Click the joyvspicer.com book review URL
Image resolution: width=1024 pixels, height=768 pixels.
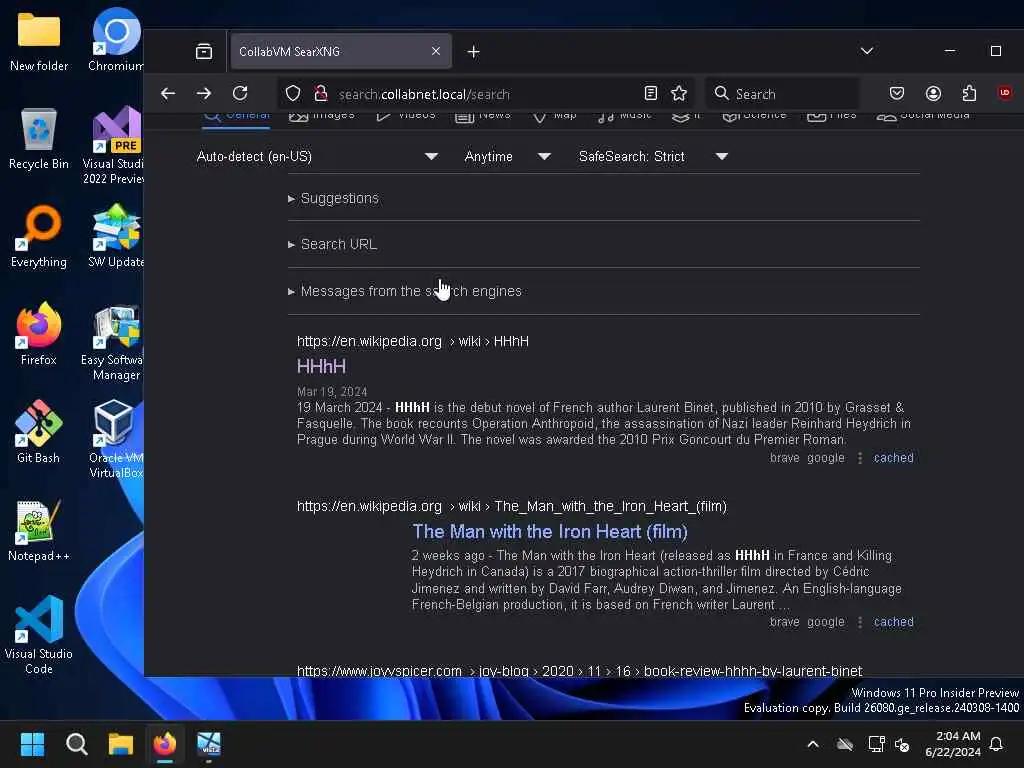tap(579, 670)
